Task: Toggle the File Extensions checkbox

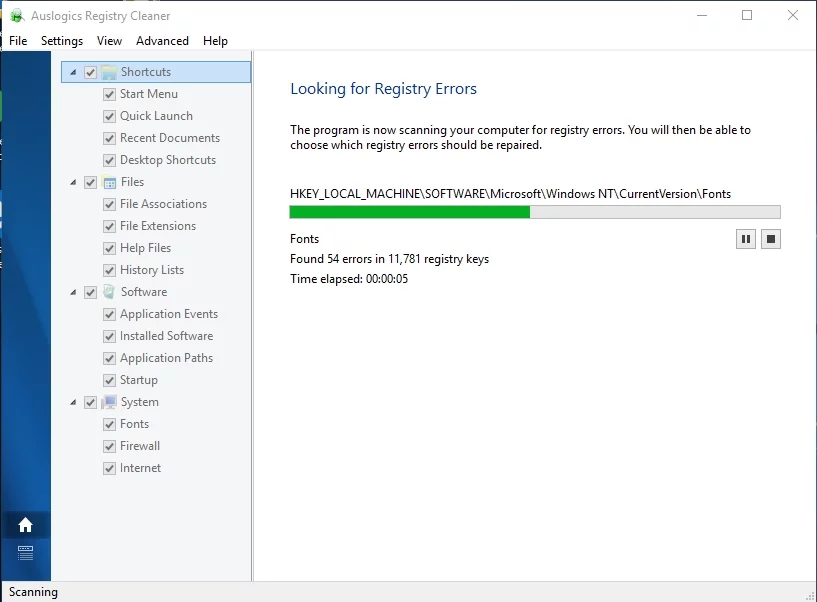Action: click(x=109, y=226)
